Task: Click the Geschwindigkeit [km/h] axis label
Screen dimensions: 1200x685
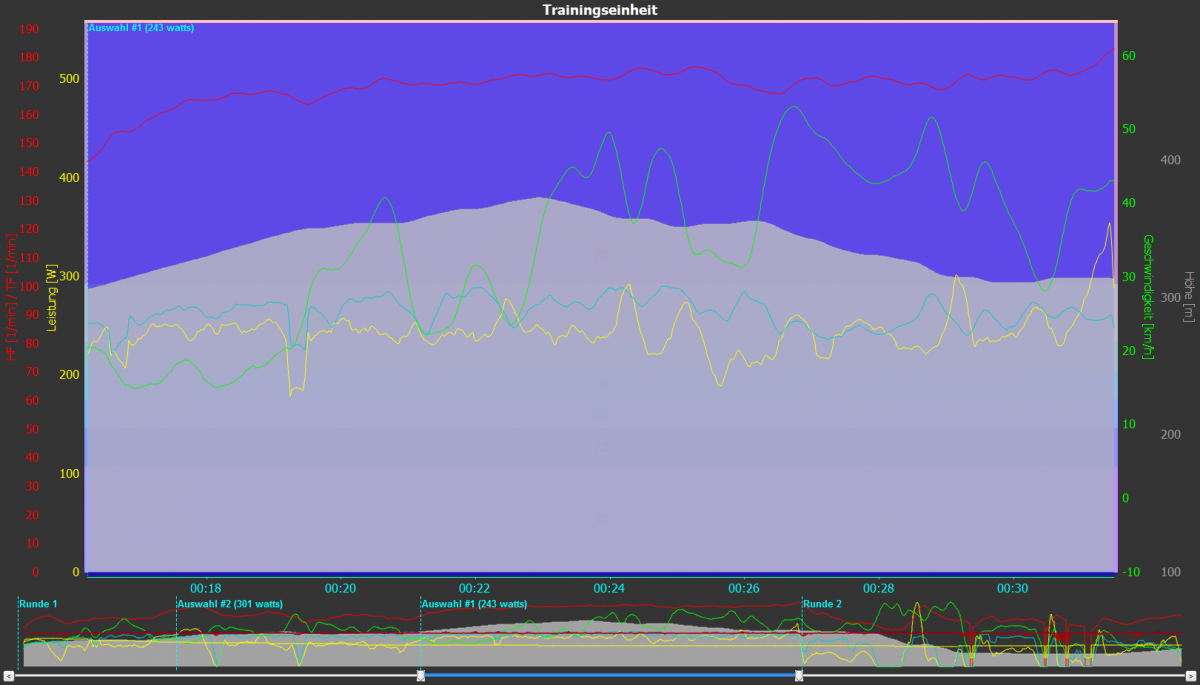Action: 1148,297
